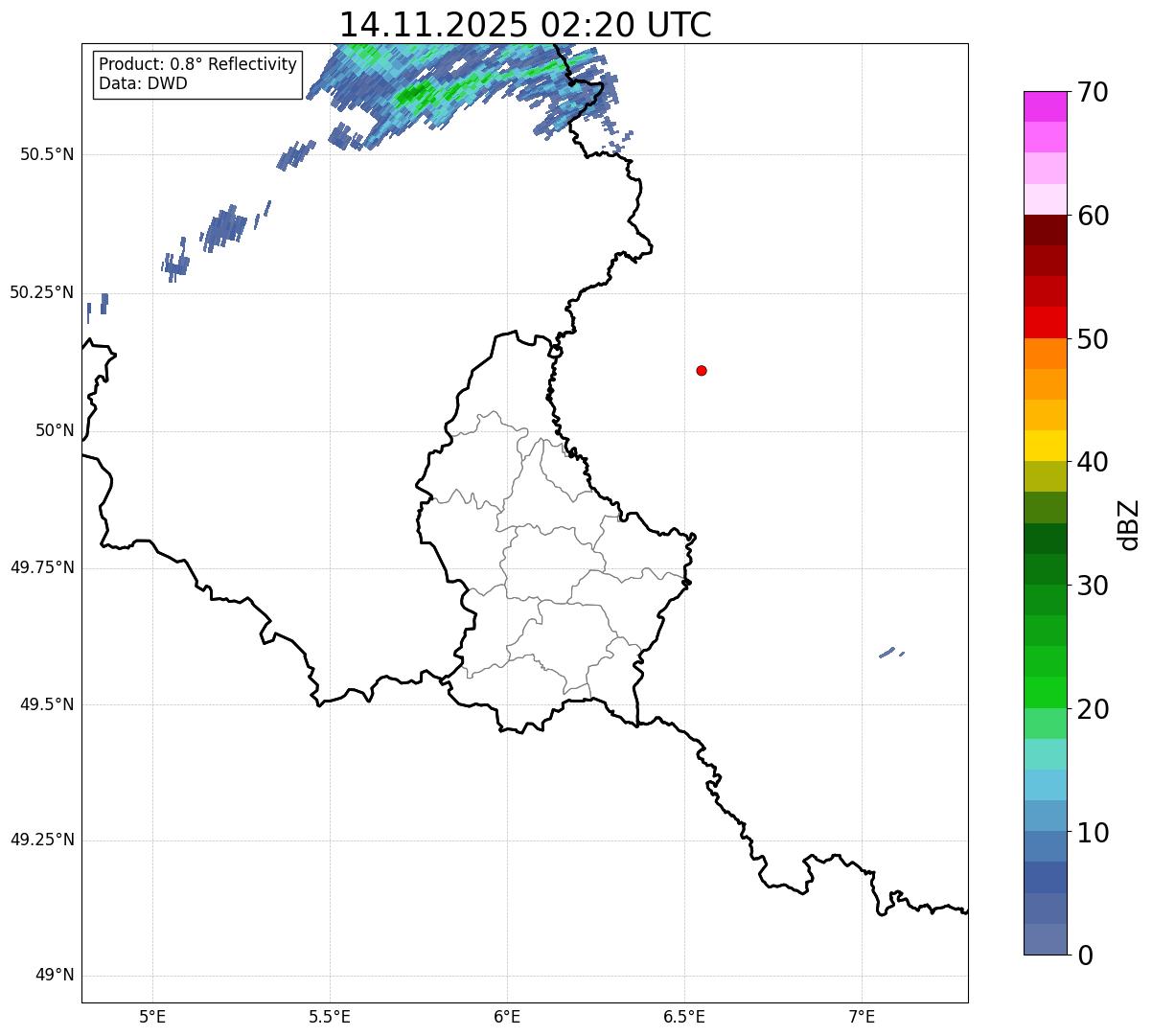Click the colorbar value 40
This screenshot has width=1152, height=1036.
click(x=1093, y=462)
